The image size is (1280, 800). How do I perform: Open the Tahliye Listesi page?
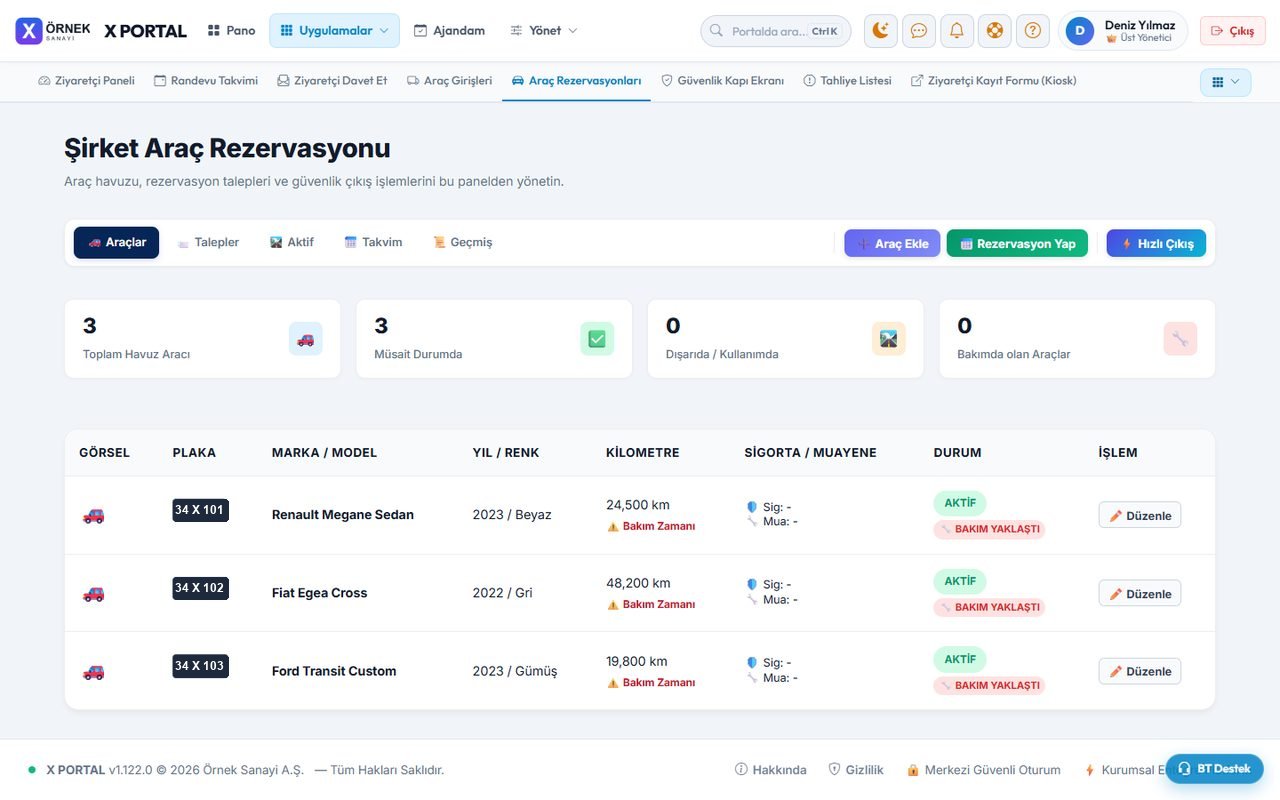pos(847,81)
